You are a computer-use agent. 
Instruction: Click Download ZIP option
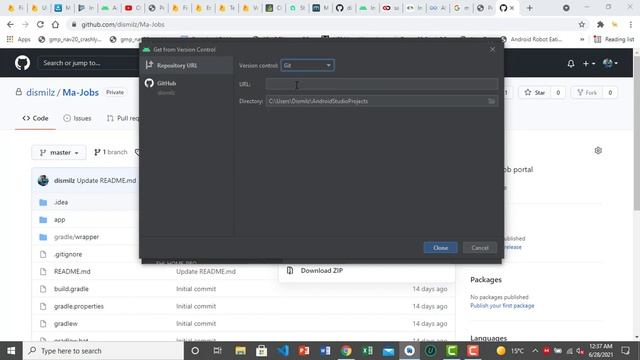click(x=321, y=271)
